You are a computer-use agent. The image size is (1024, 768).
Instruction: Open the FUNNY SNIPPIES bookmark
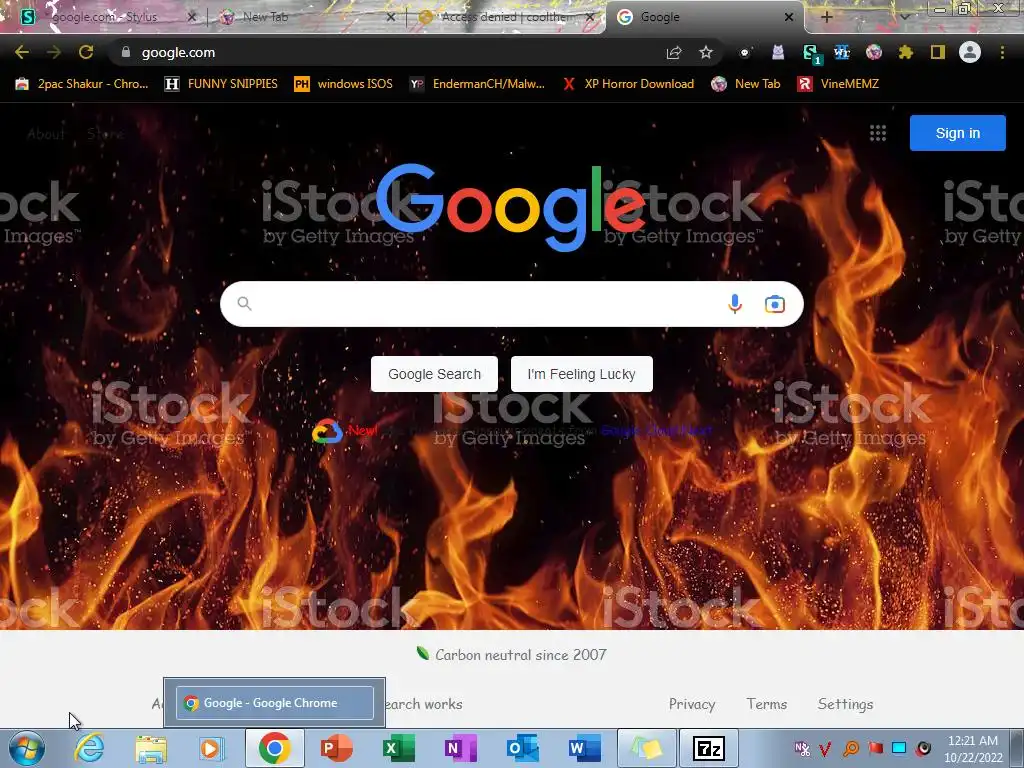(221, 84)
